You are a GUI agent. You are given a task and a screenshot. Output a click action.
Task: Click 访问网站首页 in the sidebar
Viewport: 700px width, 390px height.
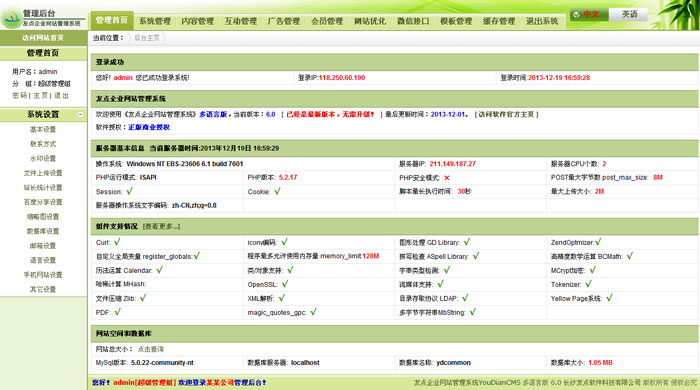pos(43,38)
